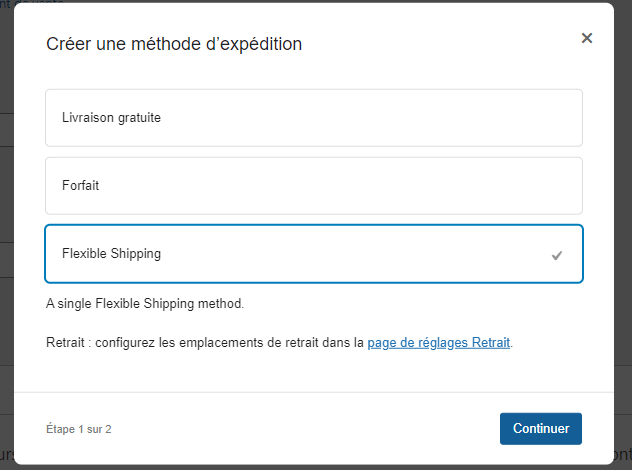
Task: Click the checkmark on Flexible Shipping
Action: point(557,255)
